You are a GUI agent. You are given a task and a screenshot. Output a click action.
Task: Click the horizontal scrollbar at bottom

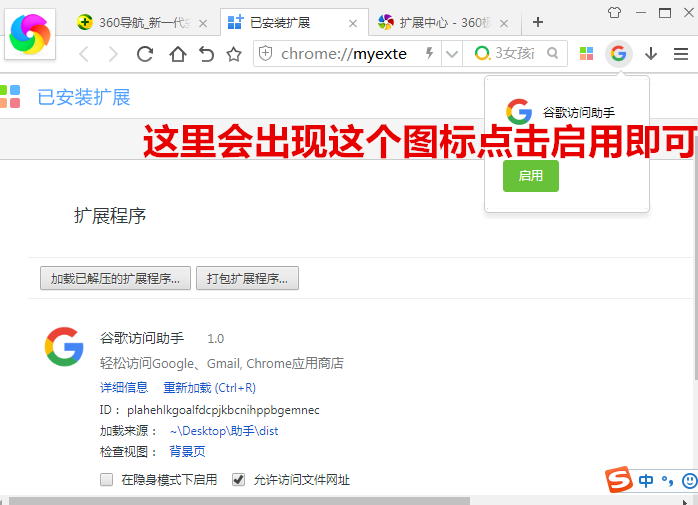click(239, 501)
